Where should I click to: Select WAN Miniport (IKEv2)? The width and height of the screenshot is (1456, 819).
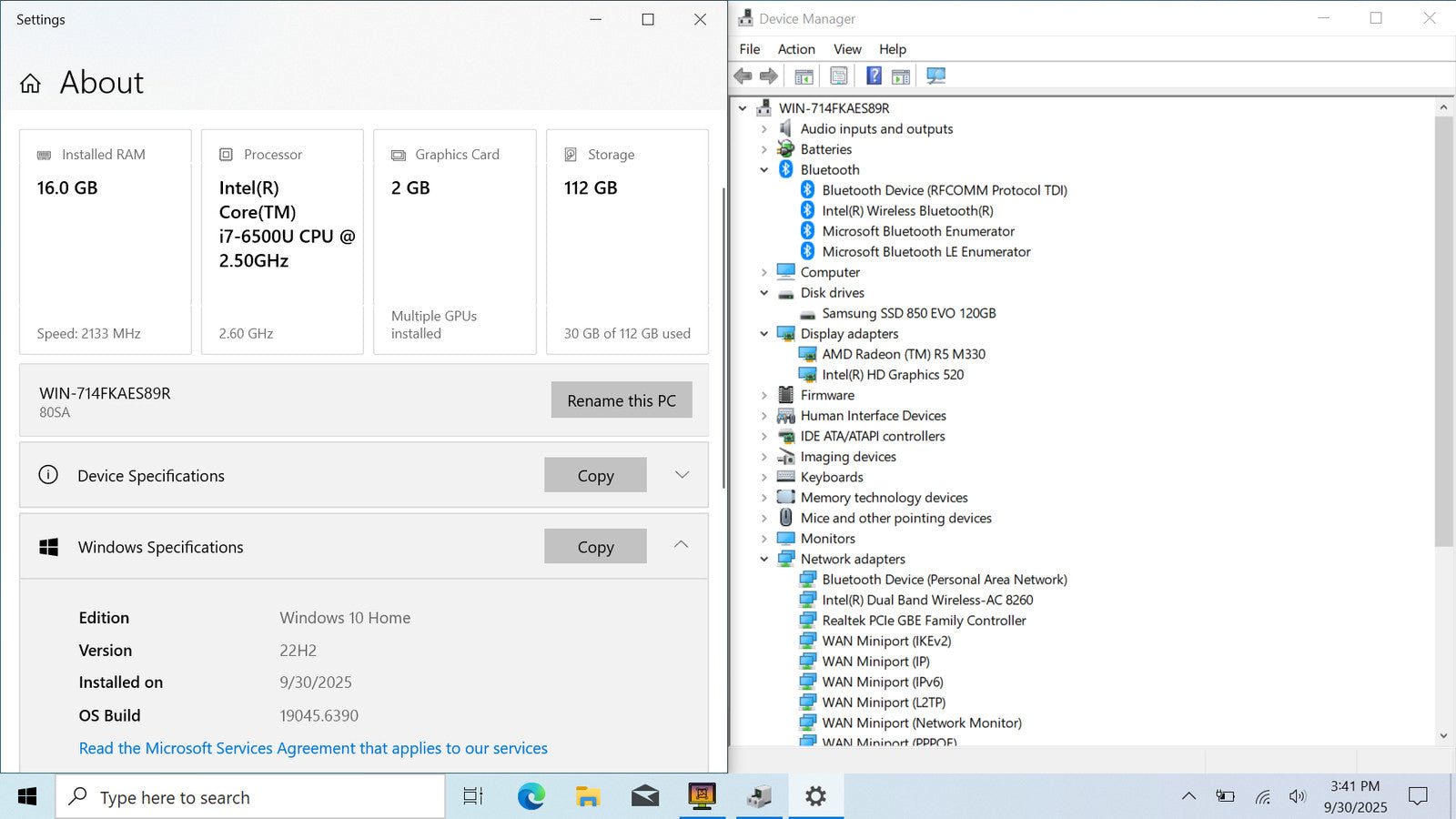[x=886, y=641]
